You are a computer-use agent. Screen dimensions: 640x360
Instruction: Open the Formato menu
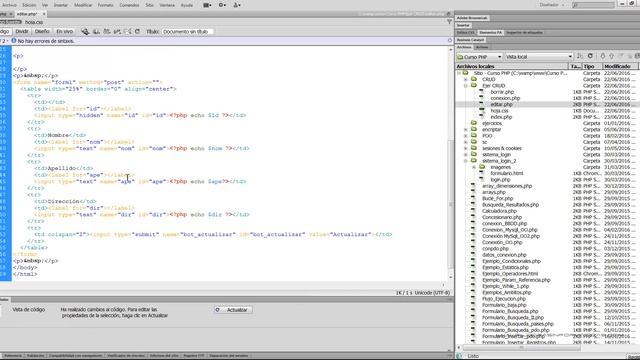tap(105, 5)
